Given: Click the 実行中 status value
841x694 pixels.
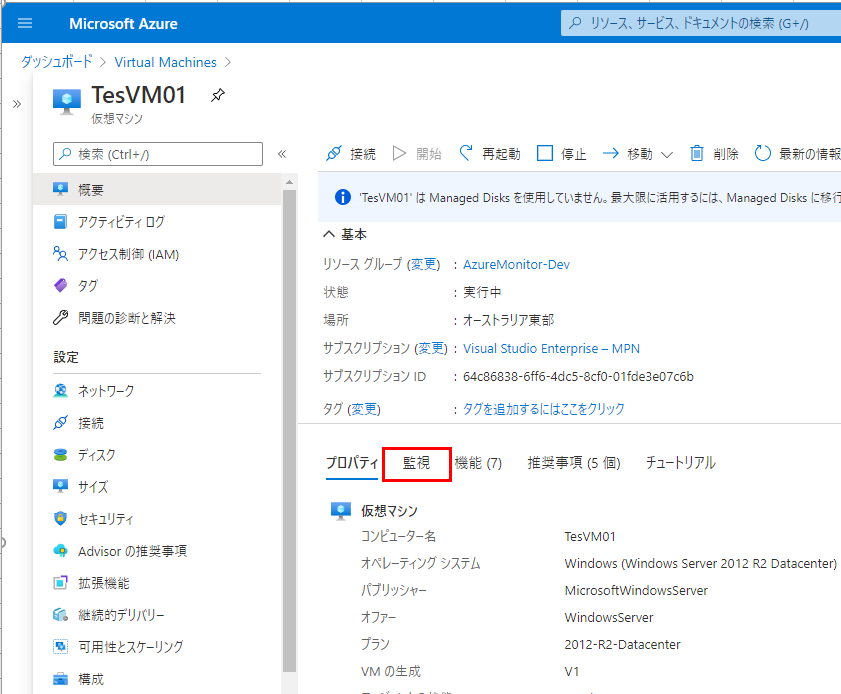Looking at the screenshot, I should coord(482,292).
